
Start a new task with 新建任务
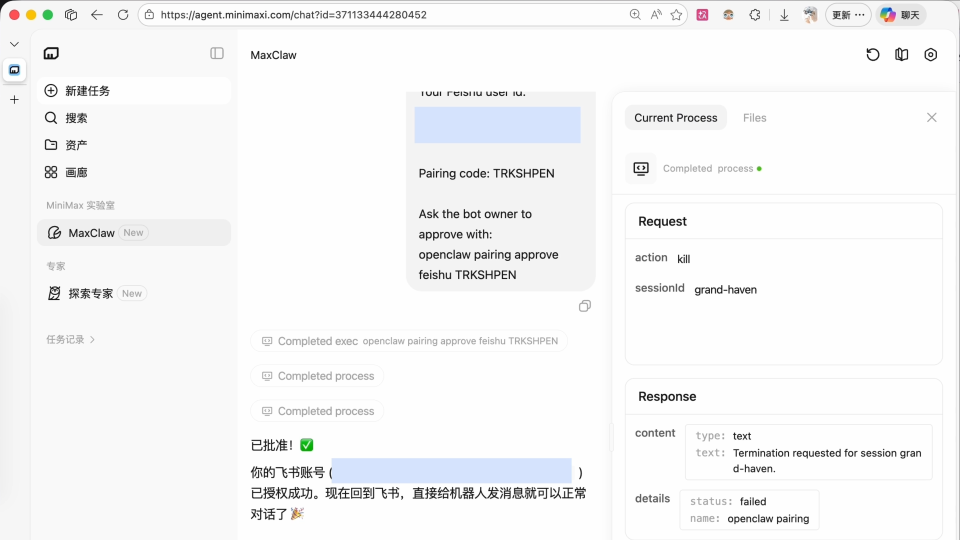click(133, 91)
